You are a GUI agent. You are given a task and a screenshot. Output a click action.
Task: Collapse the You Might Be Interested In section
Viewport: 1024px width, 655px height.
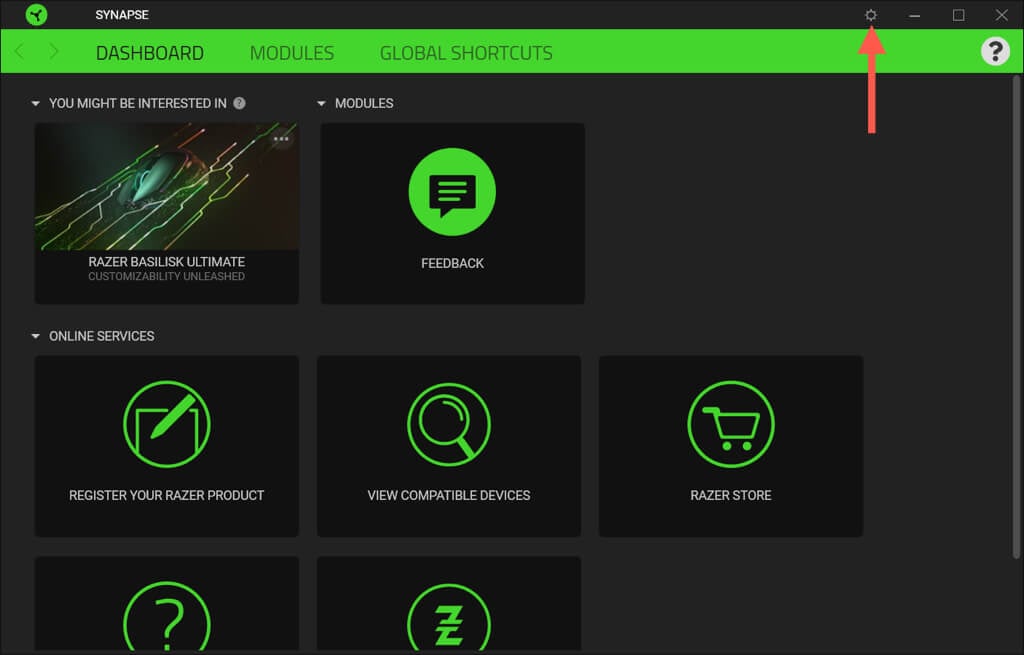point(35,103)
